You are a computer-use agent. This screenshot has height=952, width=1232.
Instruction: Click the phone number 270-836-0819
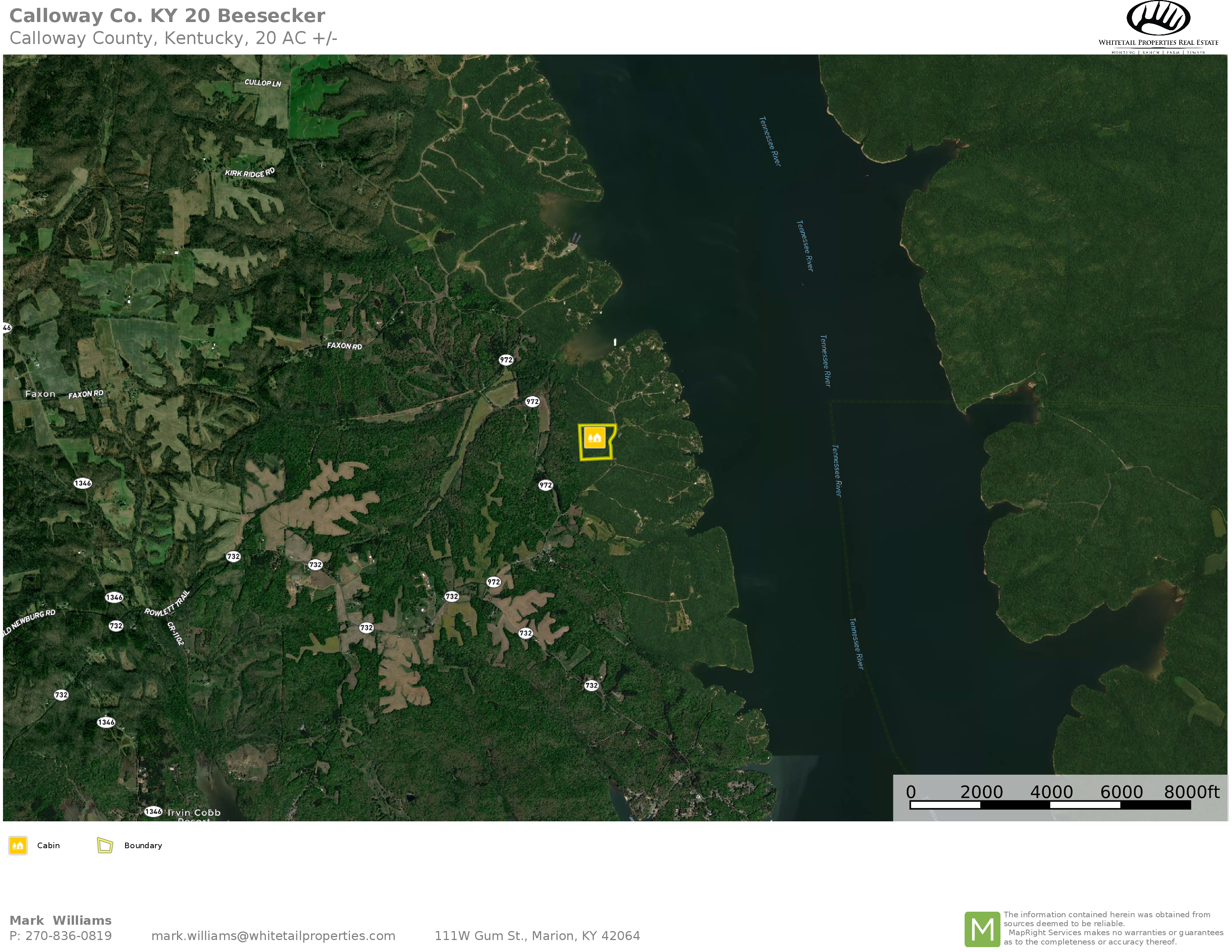coord(68,936)
